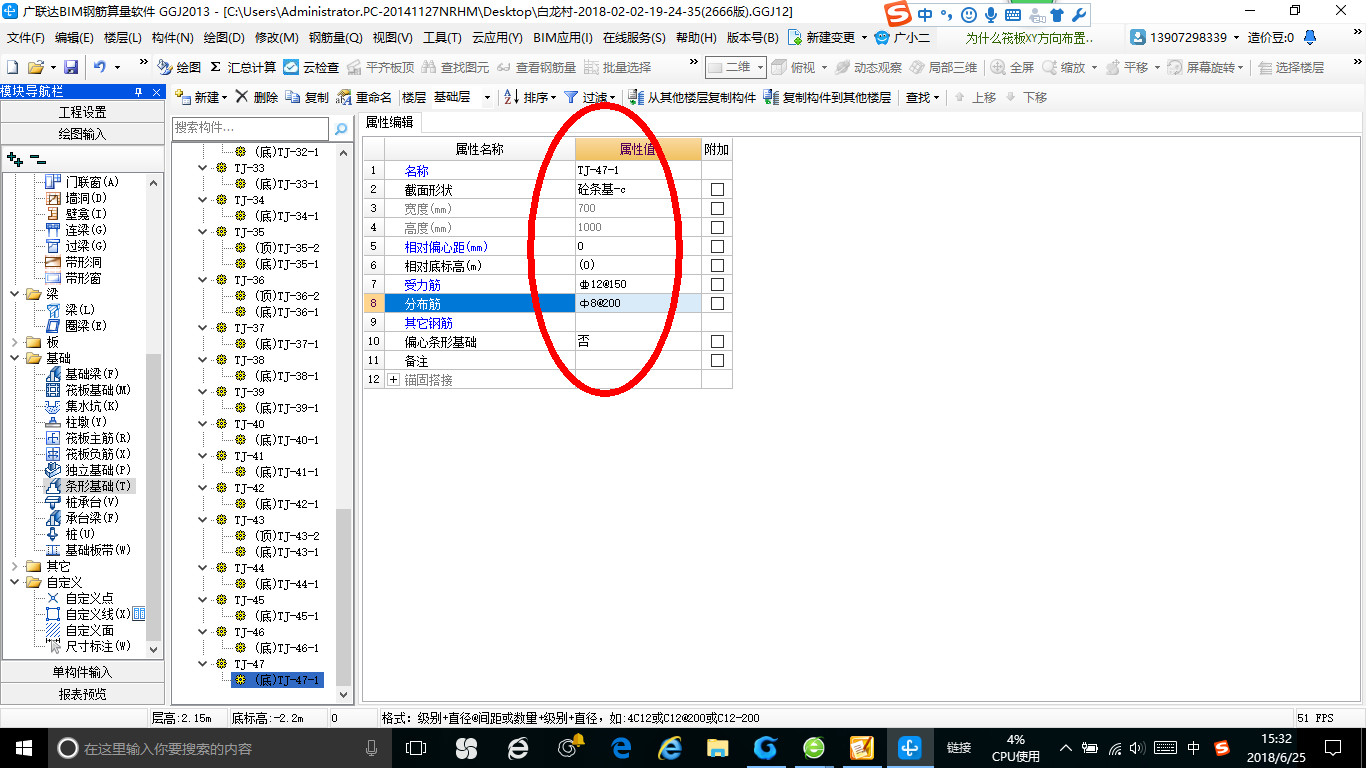The height and width of the screenshot is (768, 1366).
Task: Open BIM应用(I) menu
Action: click(564, 37)
